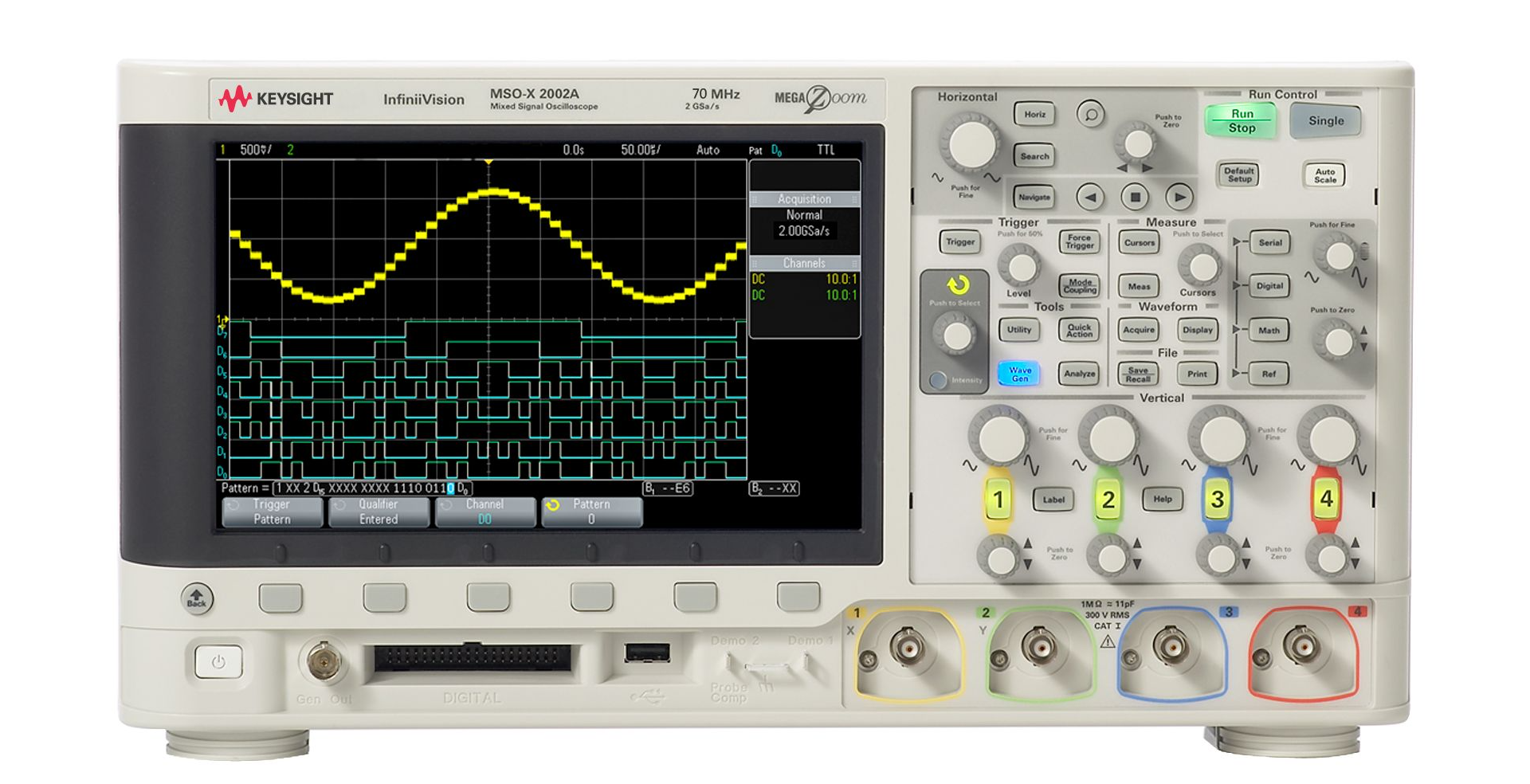Click channel 2 vertical position knob
Screen dimensions: 1530x784
[1110, 559]
